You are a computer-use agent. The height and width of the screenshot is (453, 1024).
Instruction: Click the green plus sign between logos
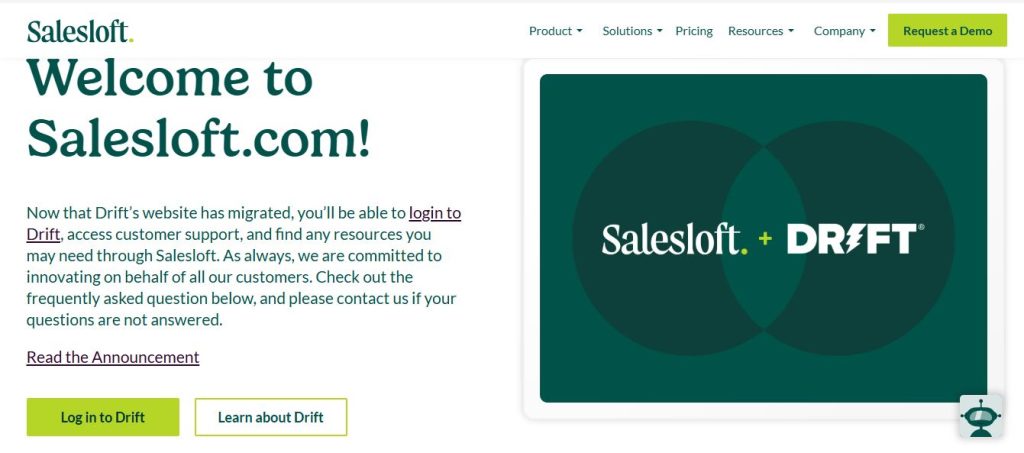point(765,239)
